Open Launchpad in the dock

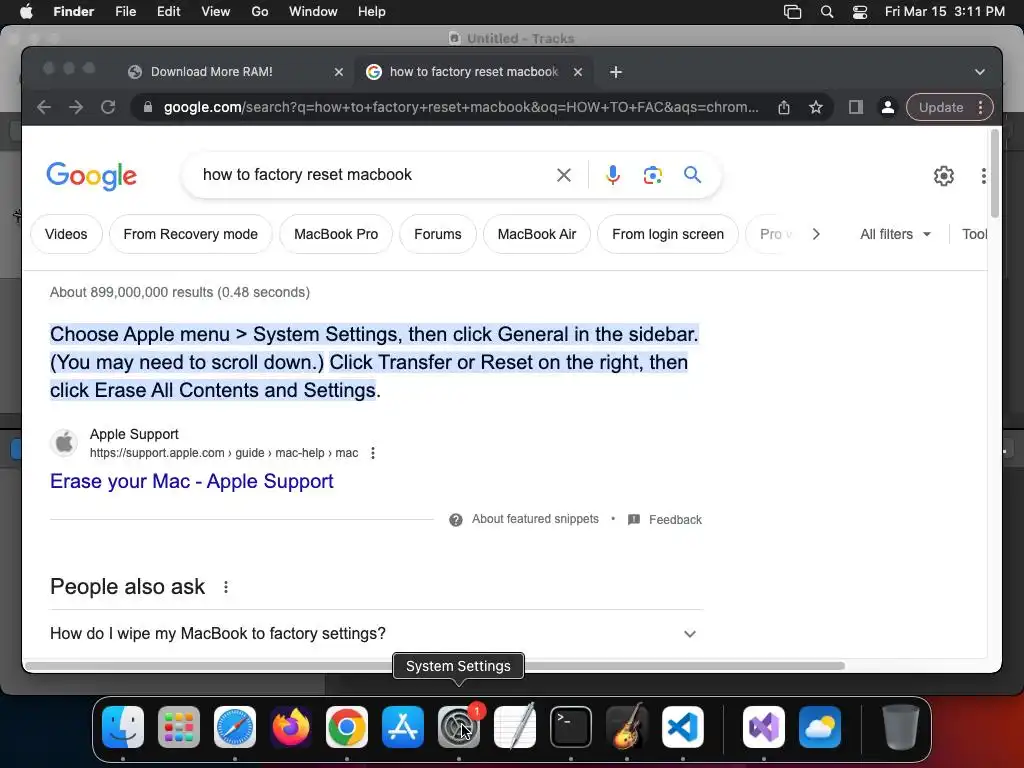pos(179,727)
